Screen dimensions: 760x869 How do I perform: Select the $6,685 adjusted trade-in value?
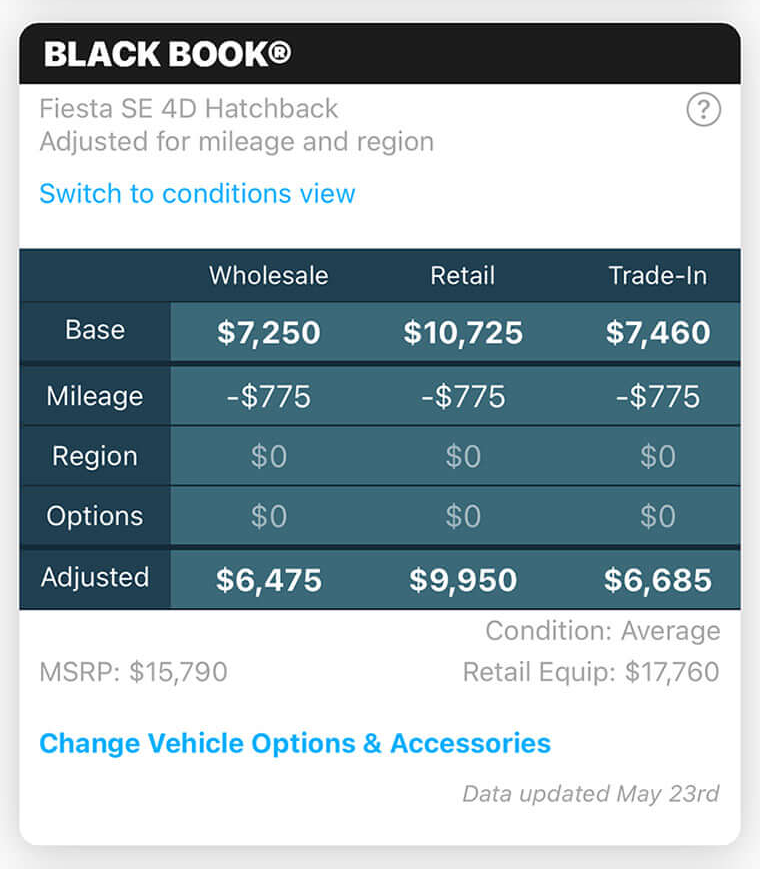point(658,578)
